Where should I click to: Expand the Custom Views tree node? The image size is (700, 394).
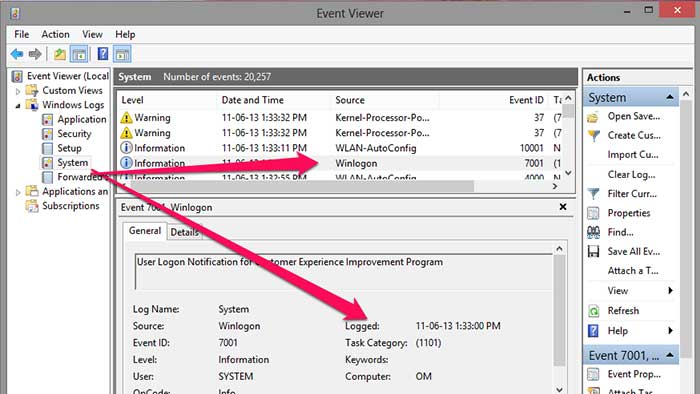click(x=18, y=91)
